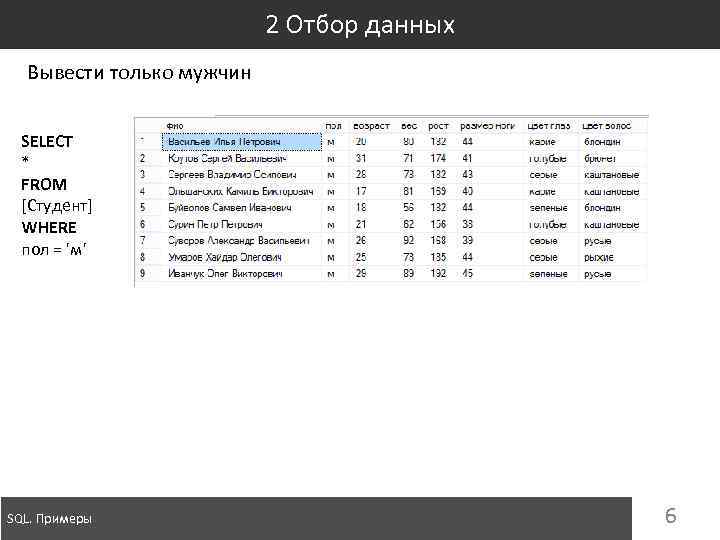Select row number 2 header
This screenshot has width=720, height=540.
point(142,158)
